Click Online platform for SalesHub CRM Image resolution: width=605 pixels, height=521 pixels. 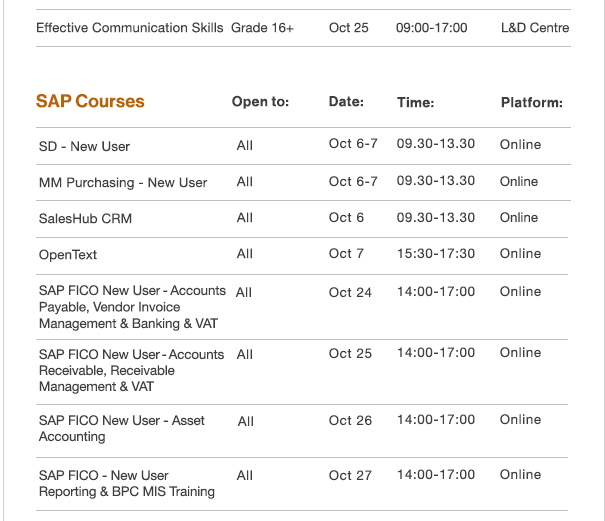point(519,218)
